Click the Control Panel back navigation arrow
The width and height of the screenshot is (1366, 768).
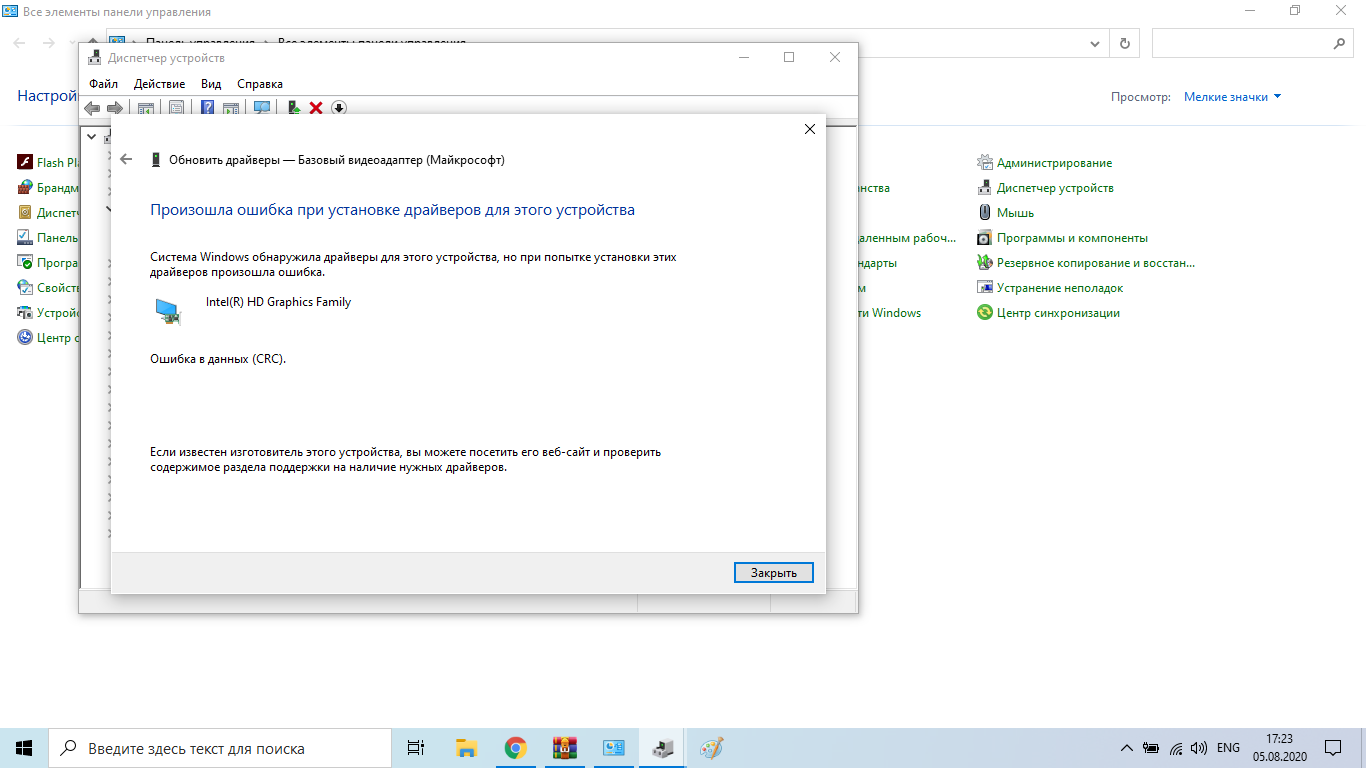click(x=20, y=44)
